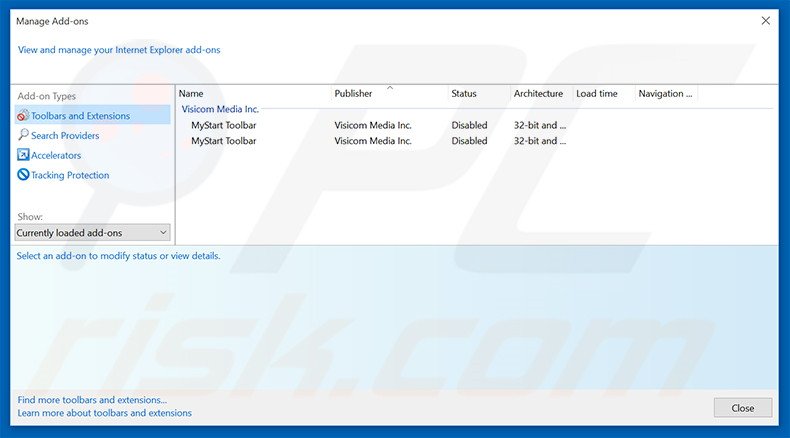Close the Manage Add-ons window with X
This screenshot has width=790, height=438.
765,21
